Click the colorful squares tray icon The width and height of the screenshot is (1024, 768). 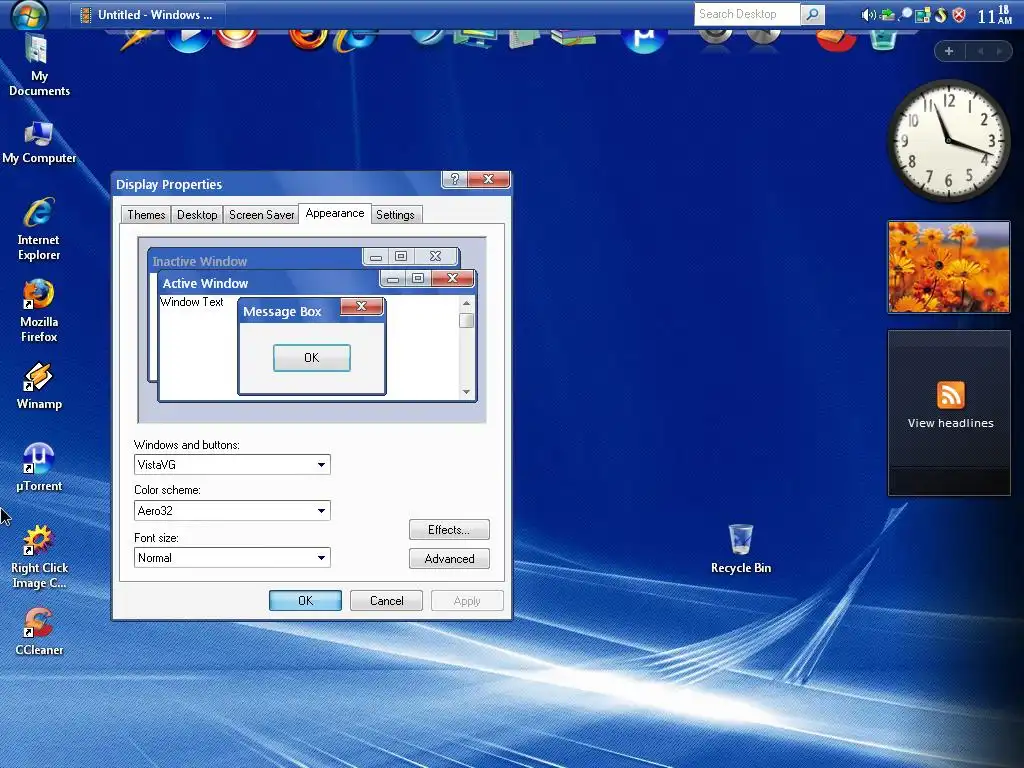(922, 15)
